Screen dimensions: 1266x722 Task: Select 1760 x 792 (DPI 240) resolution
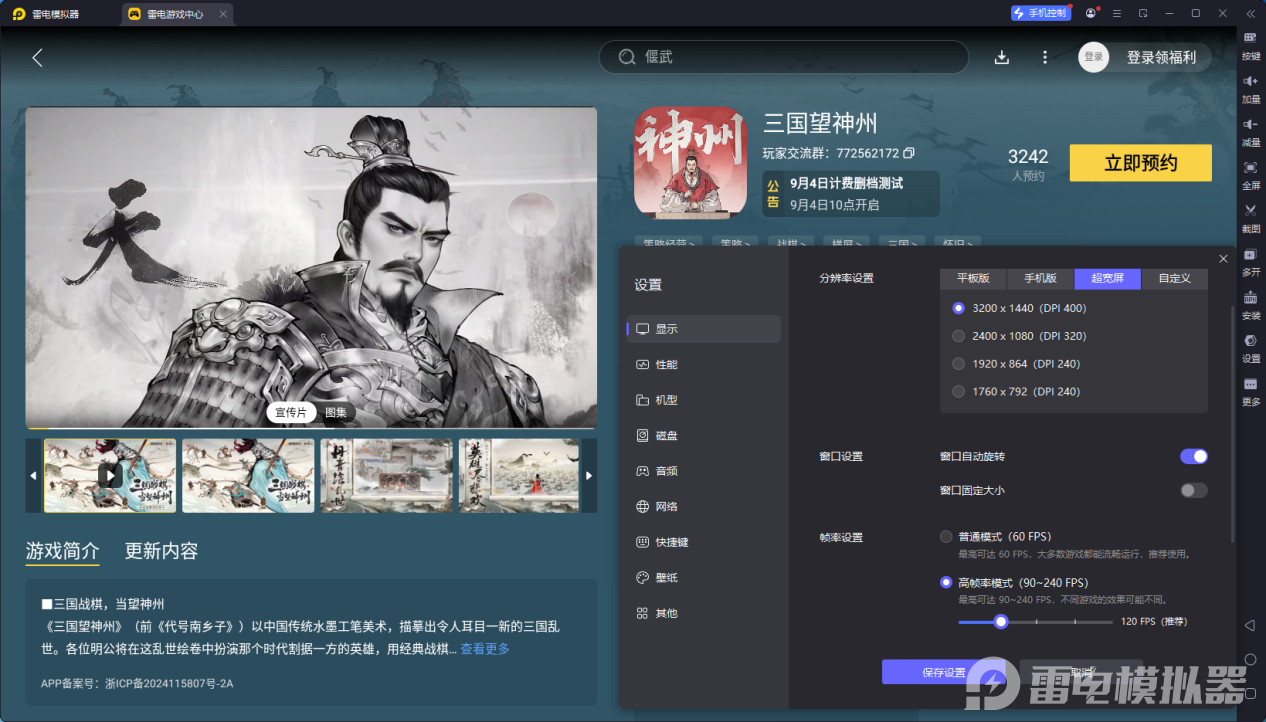(959, 392)
